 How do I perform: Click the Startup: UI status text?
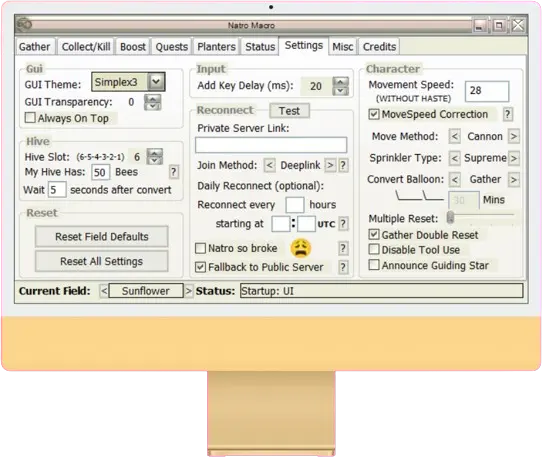(x=267, y=291)
